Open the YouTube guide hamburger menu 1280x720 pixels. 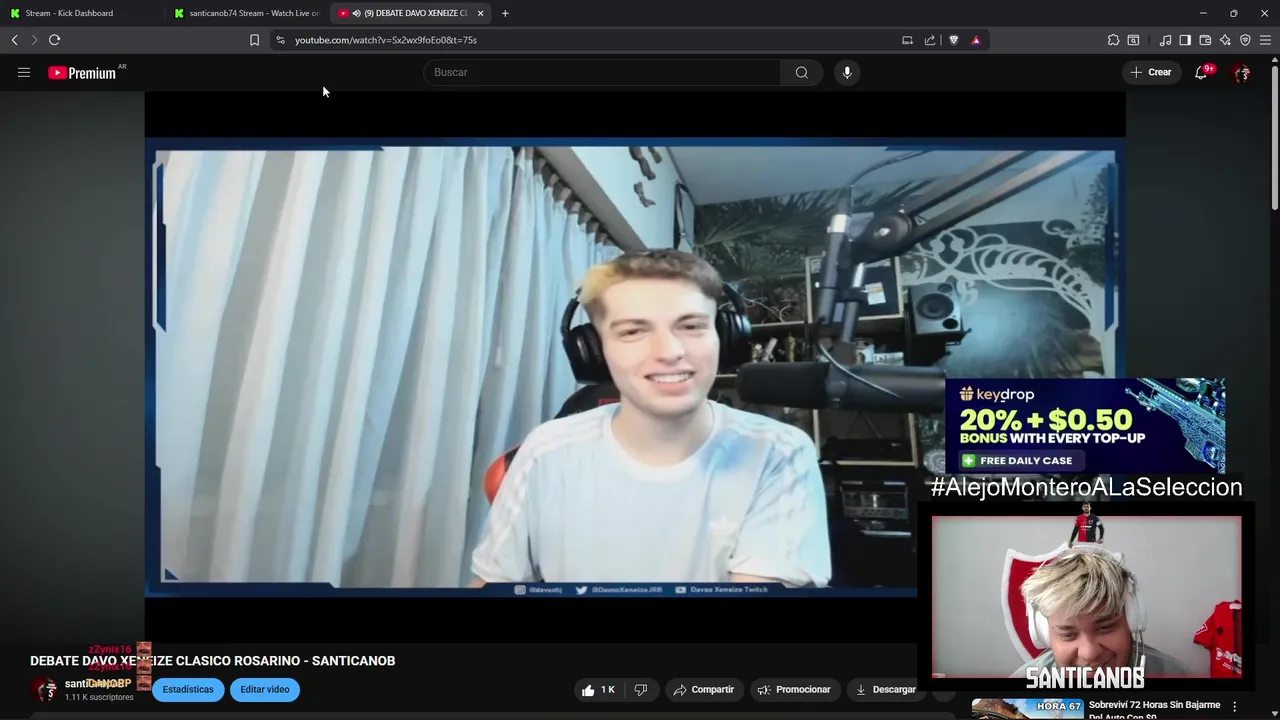[x=24, y=72]
